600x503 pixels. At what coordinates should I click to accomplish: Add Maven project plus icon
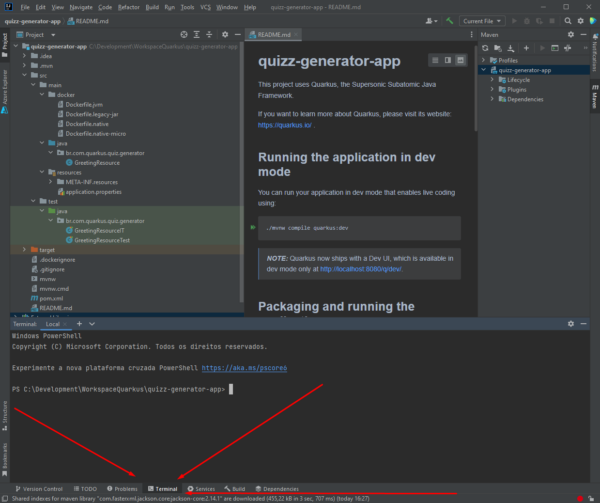[x=527, y=48]
